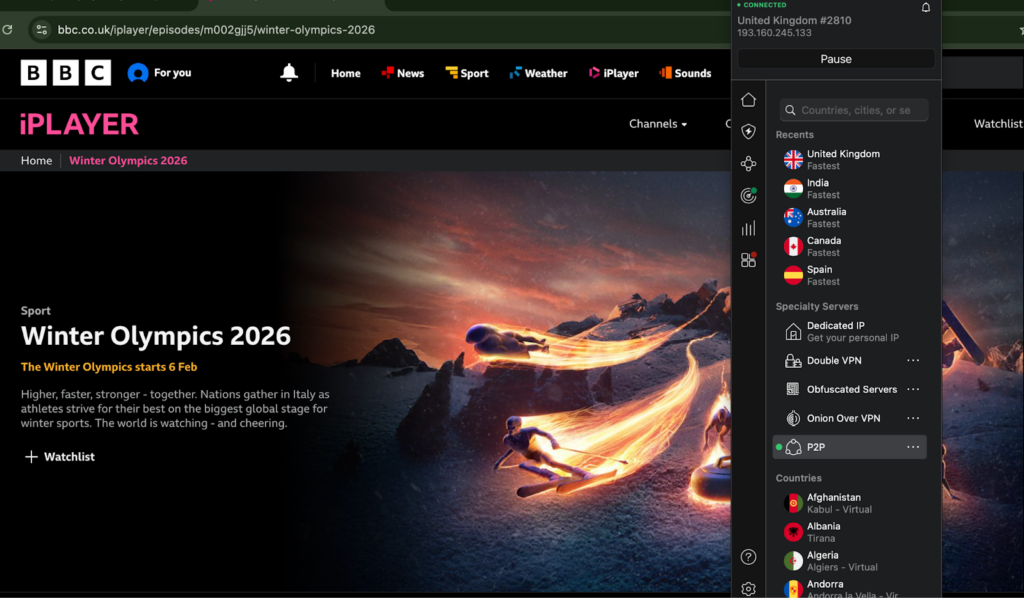Open Dedicated IP specialty option

(x=849, y=331)
